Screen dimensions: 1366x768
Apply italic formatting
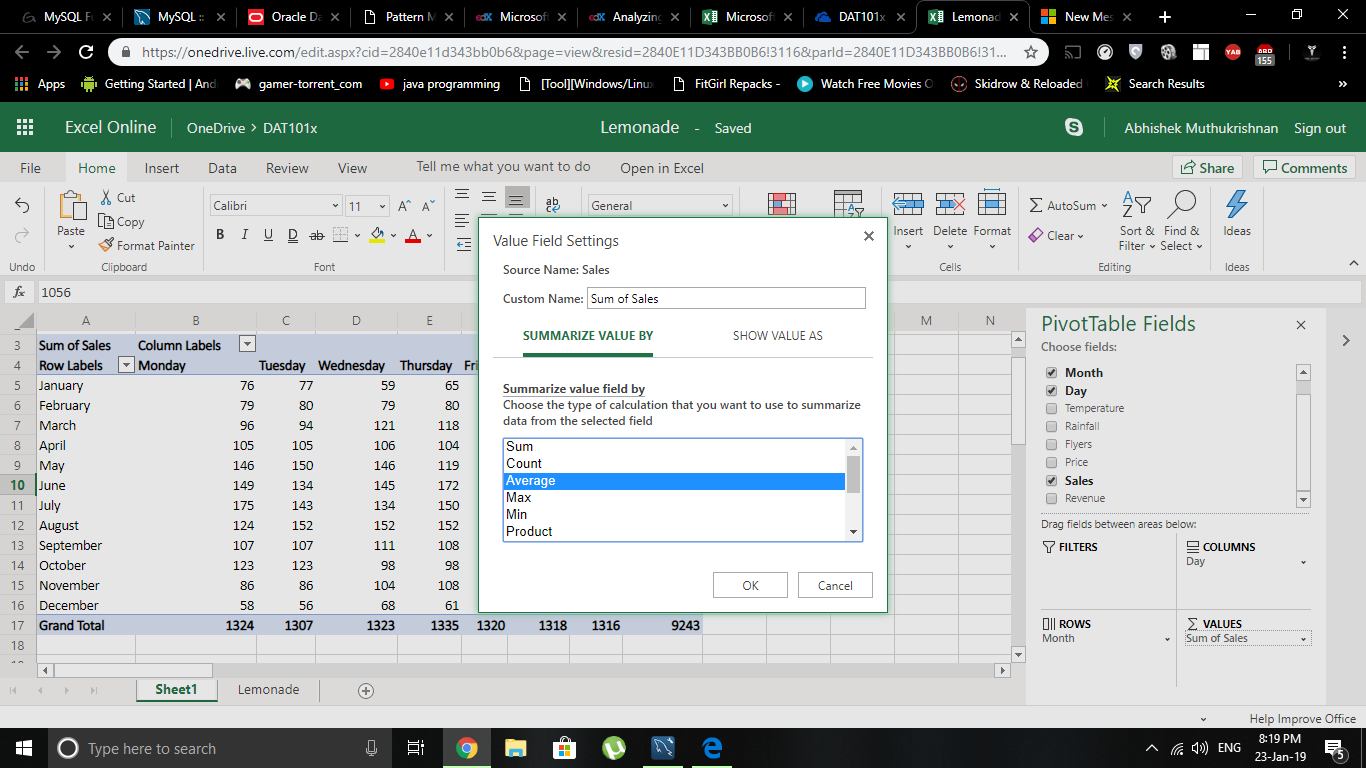[x=244, y=234]
